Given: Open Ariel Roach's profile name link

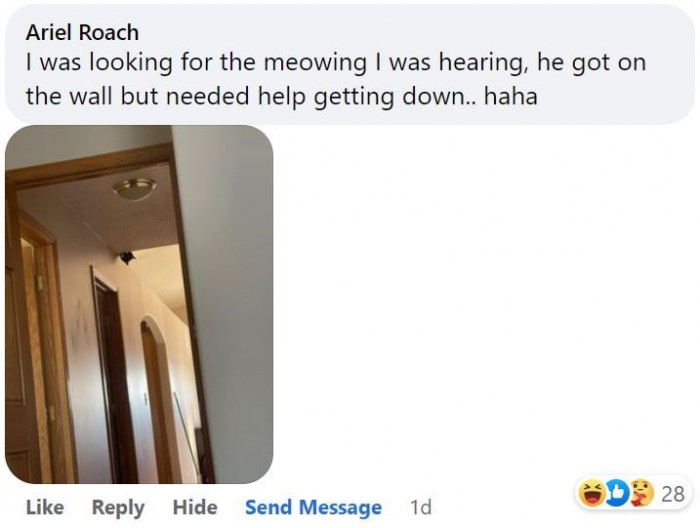Looking at the screenshot, I should (82, 33).
